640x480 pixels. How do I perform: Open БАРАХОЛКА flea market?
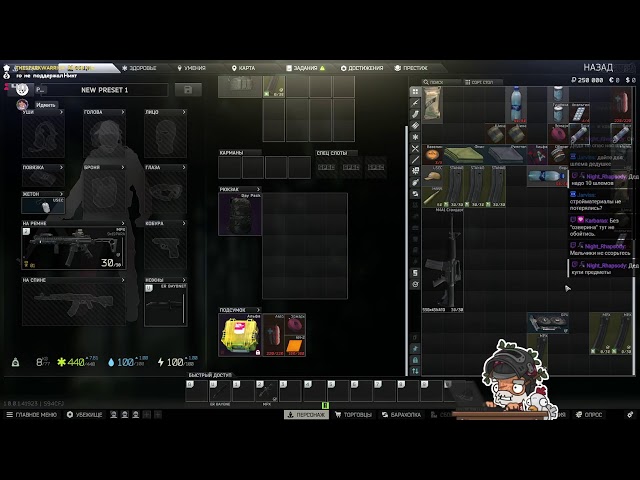401,415
